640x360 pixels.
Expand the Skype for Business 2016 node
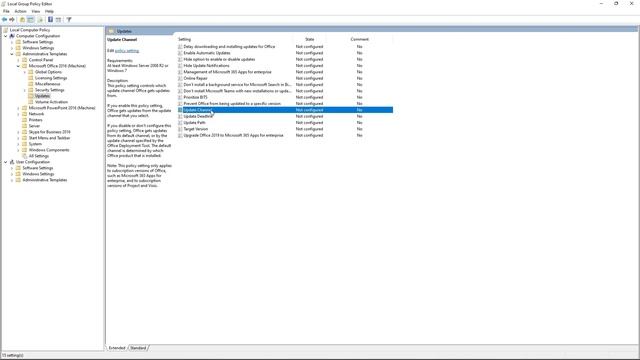click(x=18, y=132)
